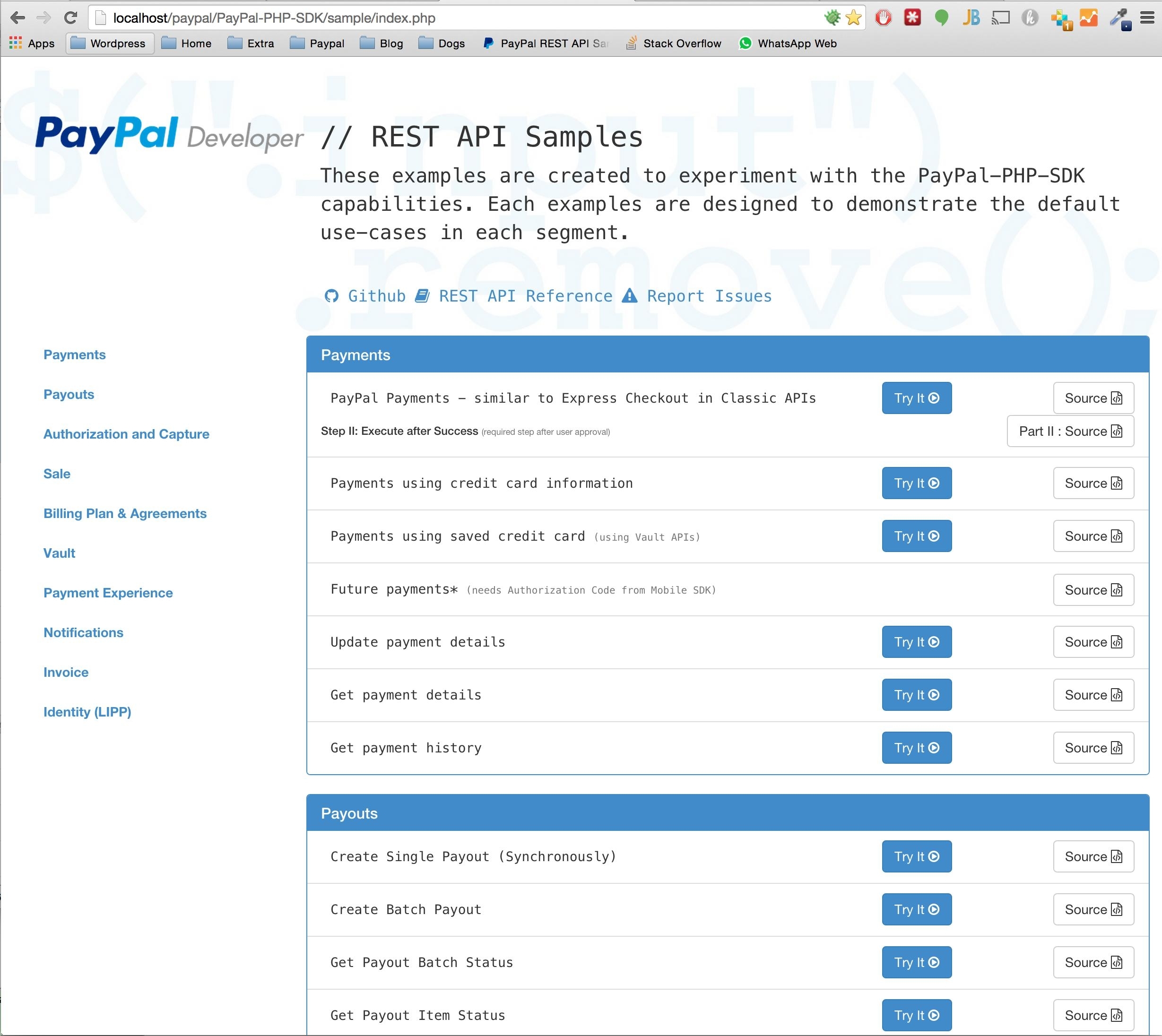1162x1036 pixels.
Task: Expand the Identity LIPP sidebar item
Action: point(87,712)
